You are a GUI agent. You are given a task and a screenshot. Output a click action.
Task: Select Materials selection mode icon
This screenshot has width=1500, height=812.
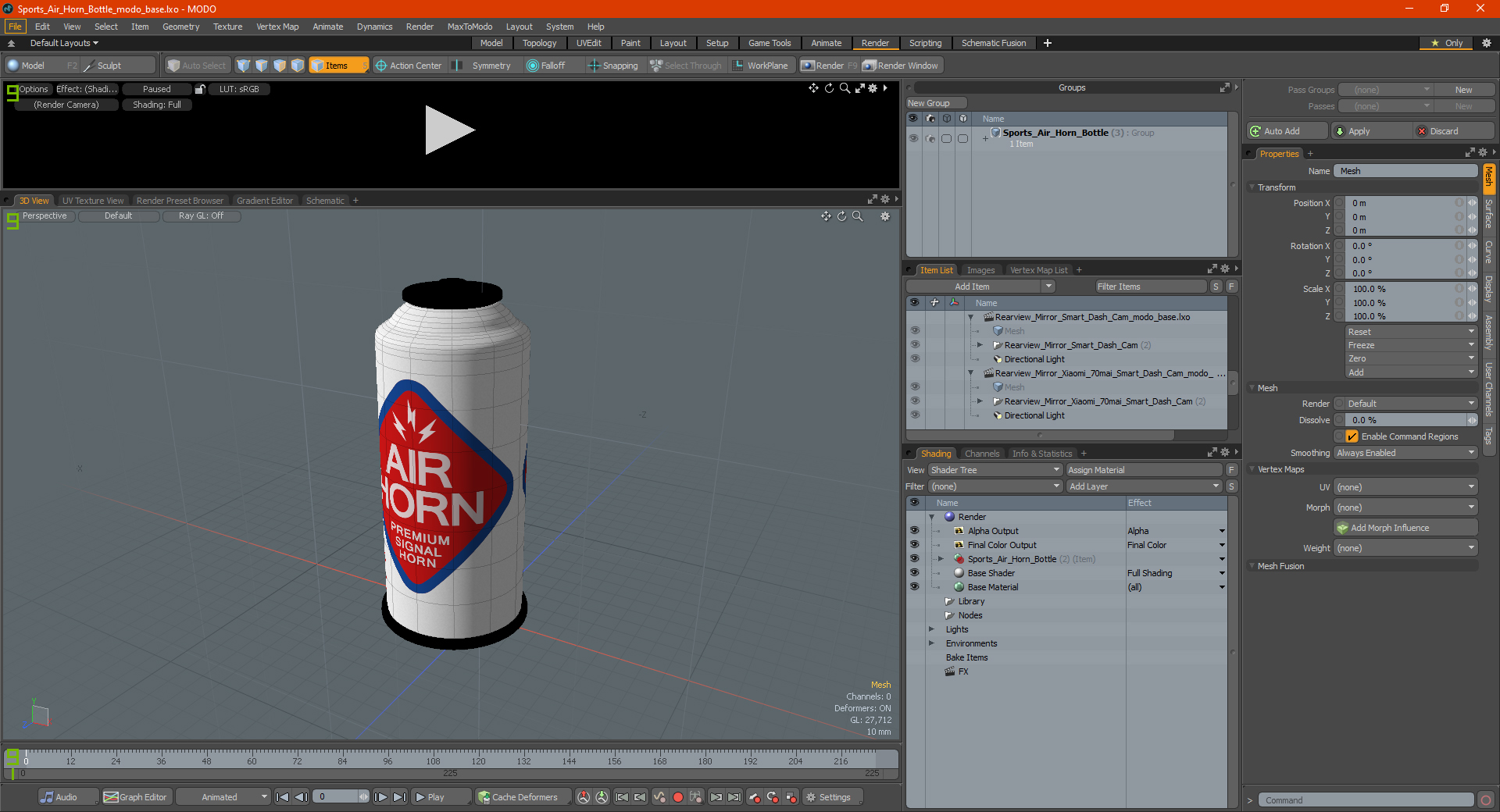[298, 66]
